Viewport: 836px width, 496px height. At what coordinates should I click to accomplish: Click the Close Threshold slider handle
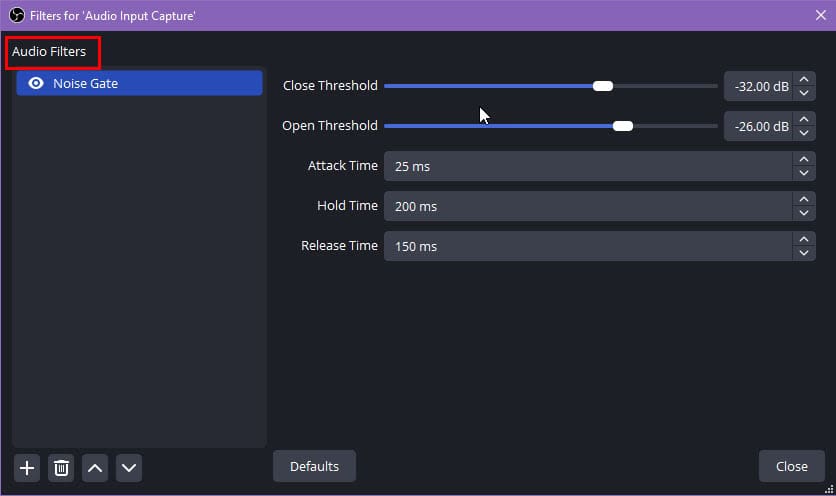(x=603, y=86)
